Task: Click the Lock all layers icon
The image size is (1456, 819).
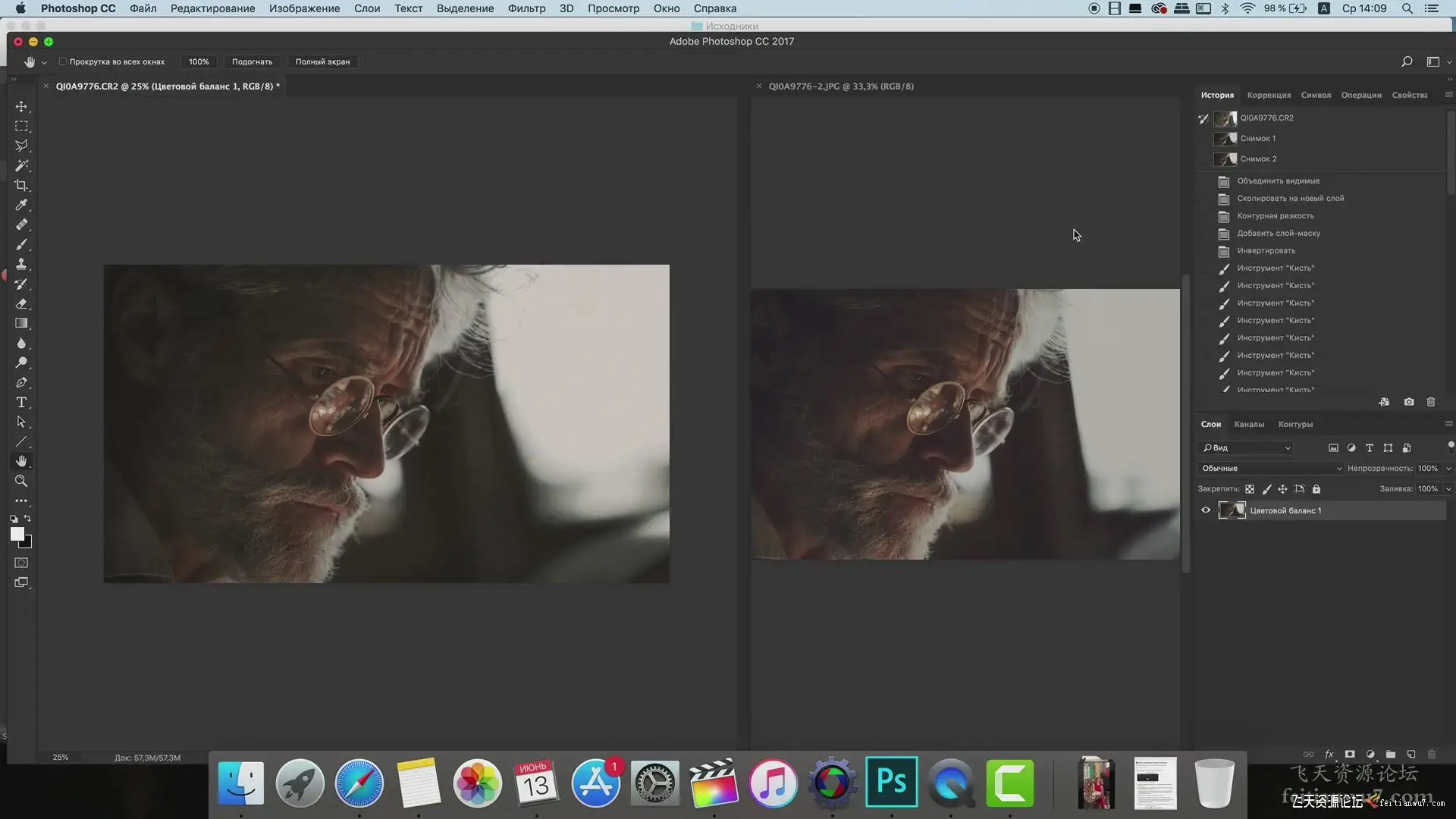Action: pos(1316,489)
